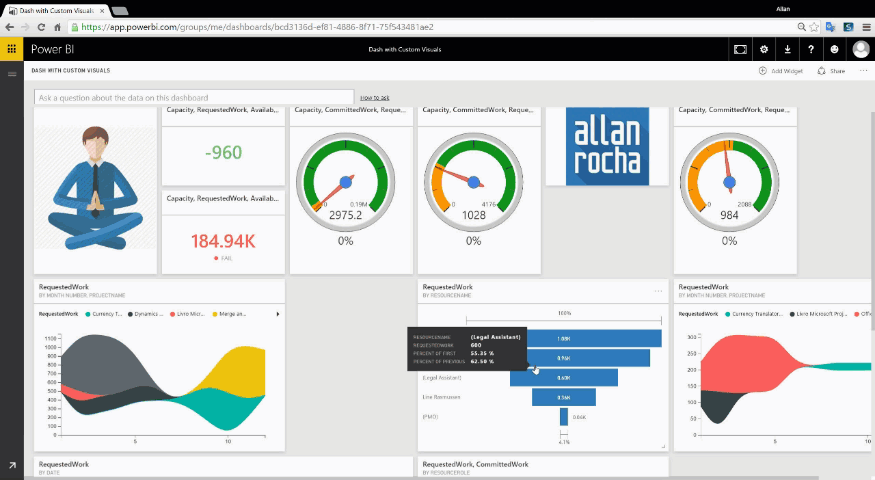This screenshot has height=480, width=875.
Task: Click the browser home icon
Action: coord(57,27)
